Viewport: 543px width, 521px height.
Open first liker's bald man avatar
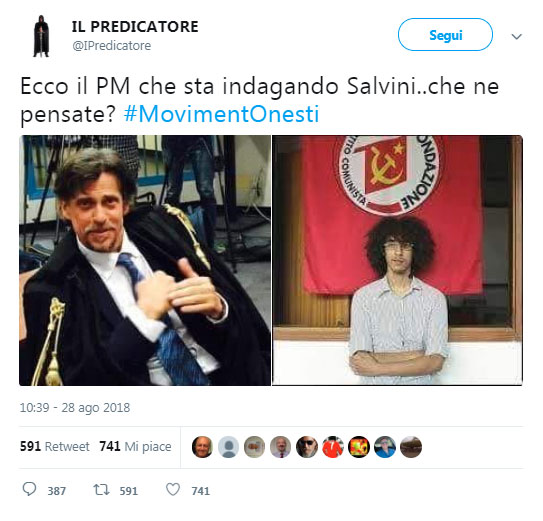click(202, 447)
